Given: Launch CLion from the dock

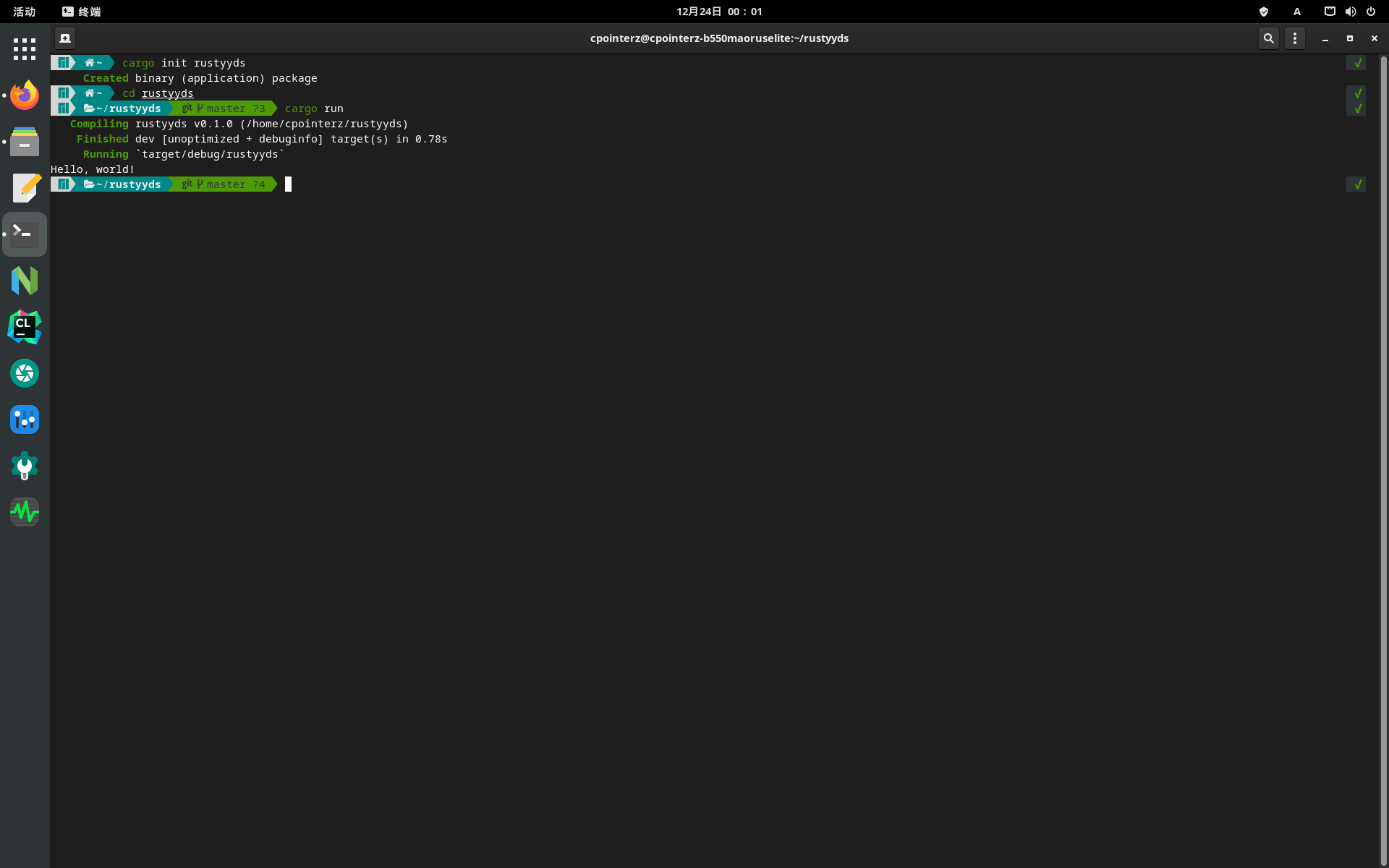Looking at the screenshot, I should coord(25,327).
